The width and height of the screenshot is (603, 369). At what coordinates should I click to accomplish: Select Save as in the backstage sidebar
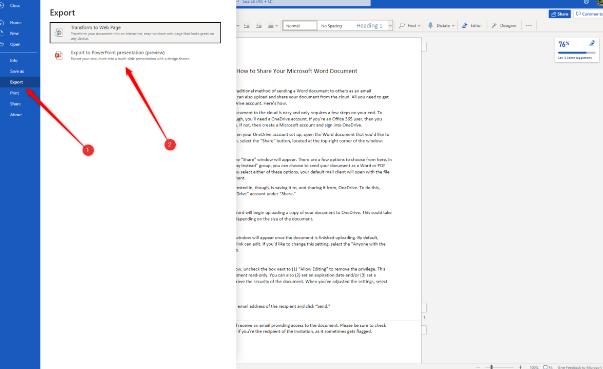point(17,71)
